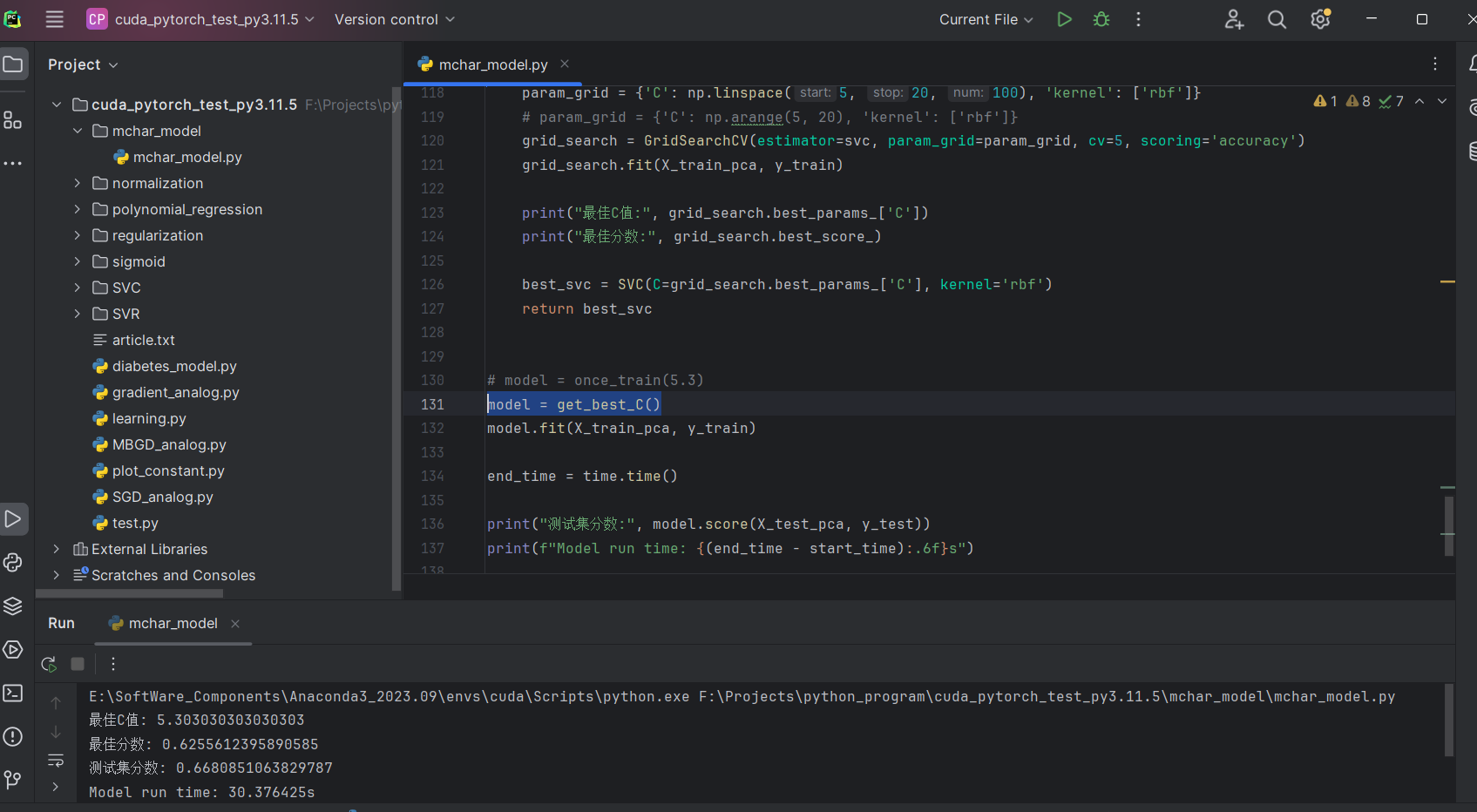1477x812 pixels.
Task: Debug the current file
Action: 1101,19
